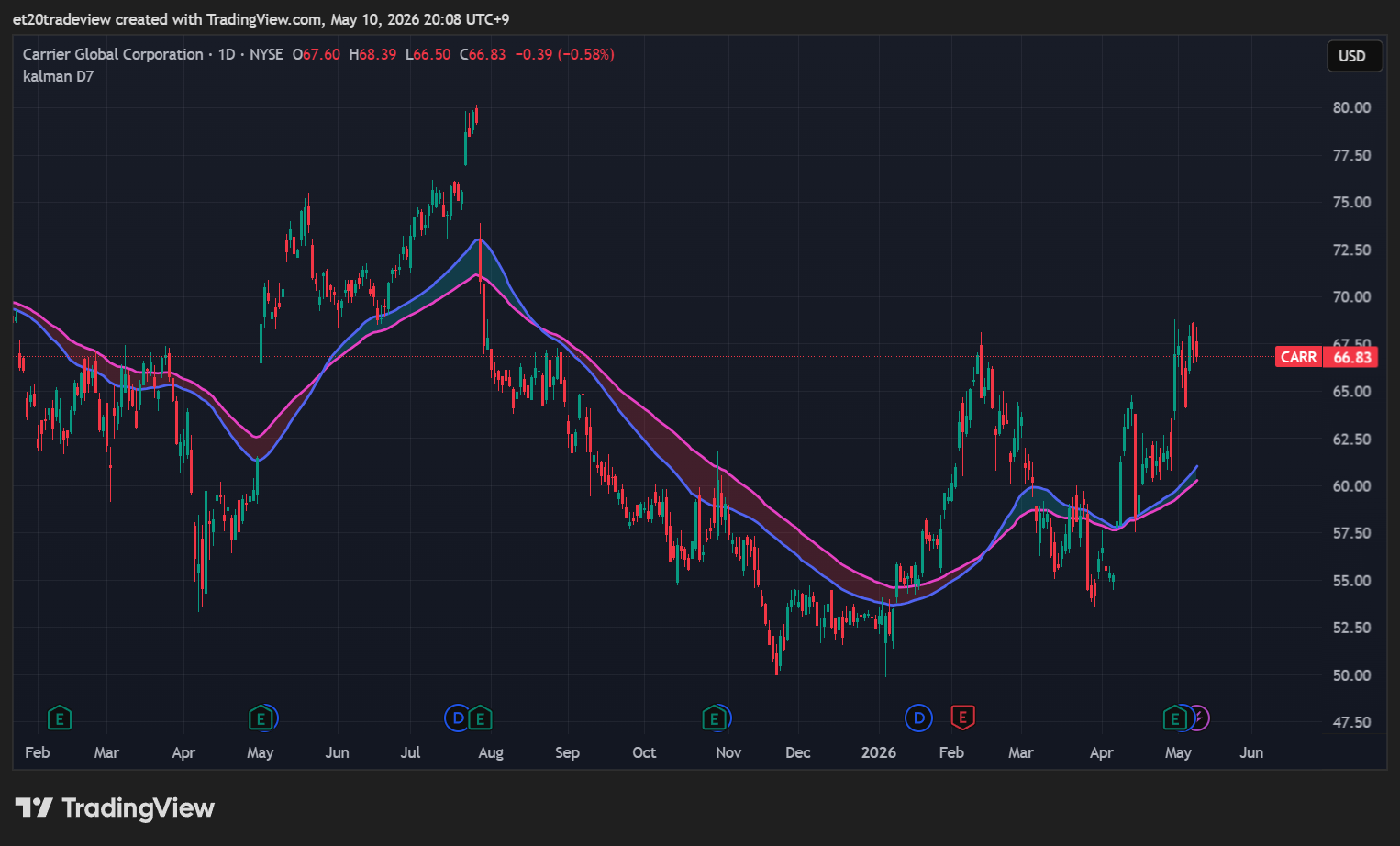Screen dimensions: 1400x846
Task: Click the 80.00 price axis label
Action: pos(1351,107)
